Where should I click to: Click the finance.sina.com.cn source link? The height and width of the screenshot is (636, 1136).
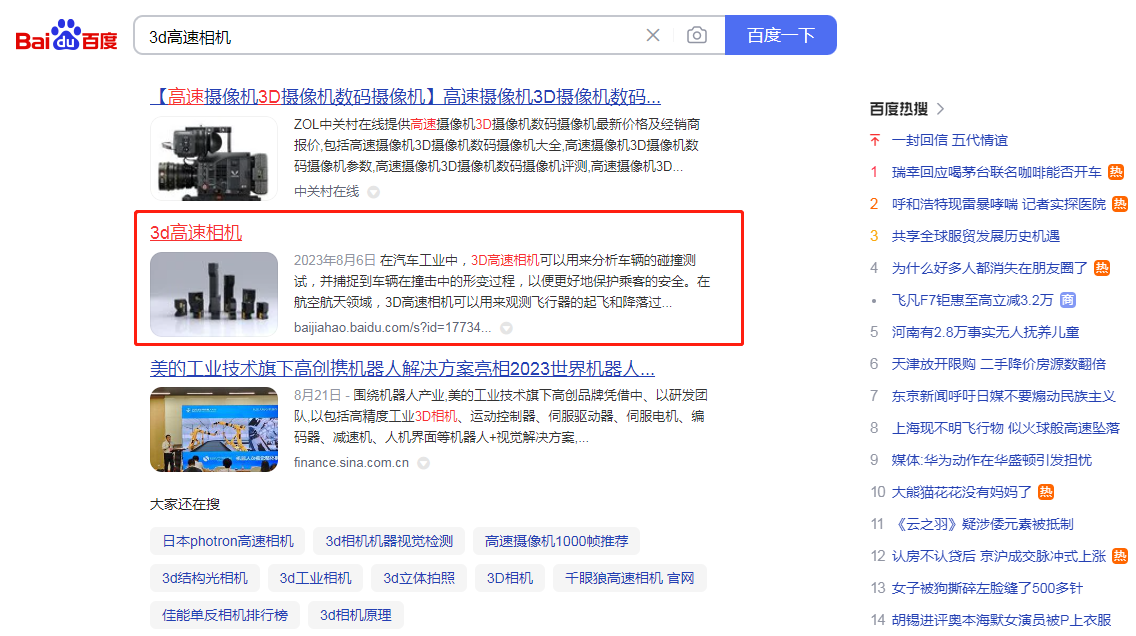pyautogui.click(x=351, y=462)
